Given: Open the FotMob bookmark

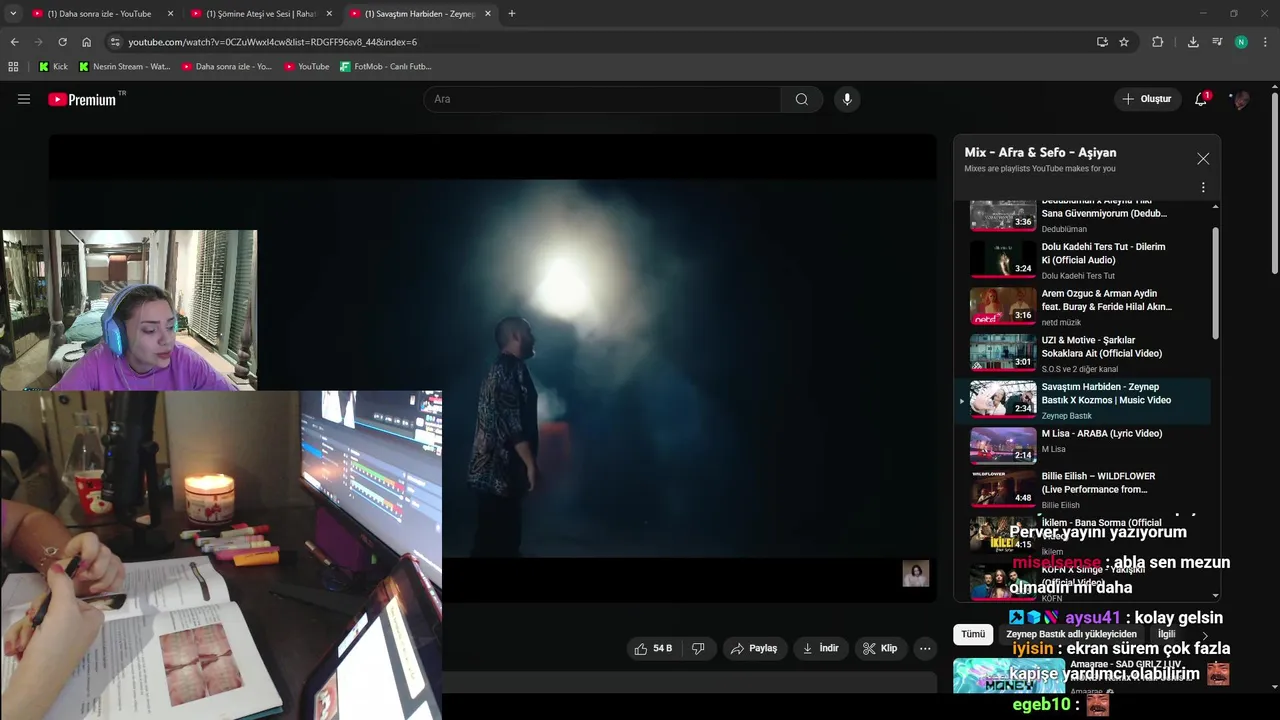Looking at the screenshot, I should click(x=385, y=66).
